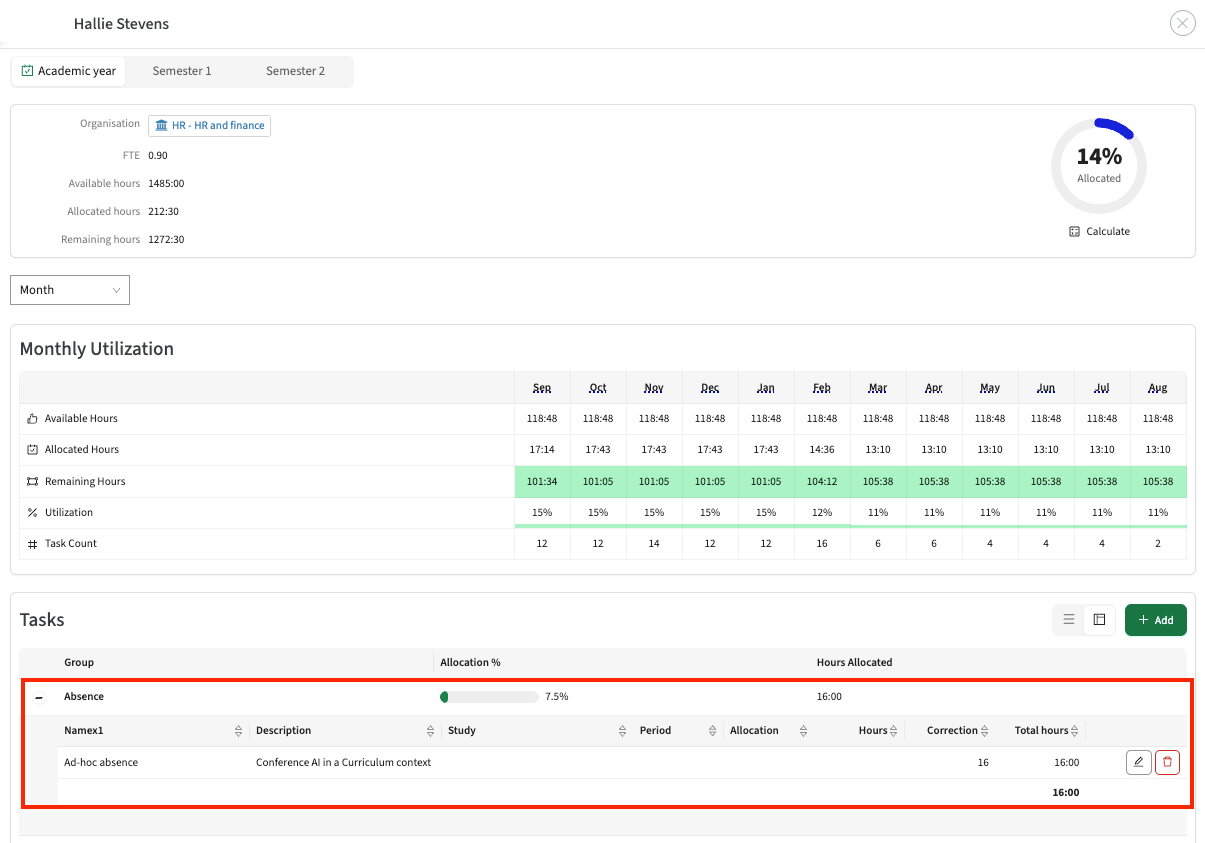1205x843 pixels.
Task: Sort by the Description column arrows
Action: [430, 731]
